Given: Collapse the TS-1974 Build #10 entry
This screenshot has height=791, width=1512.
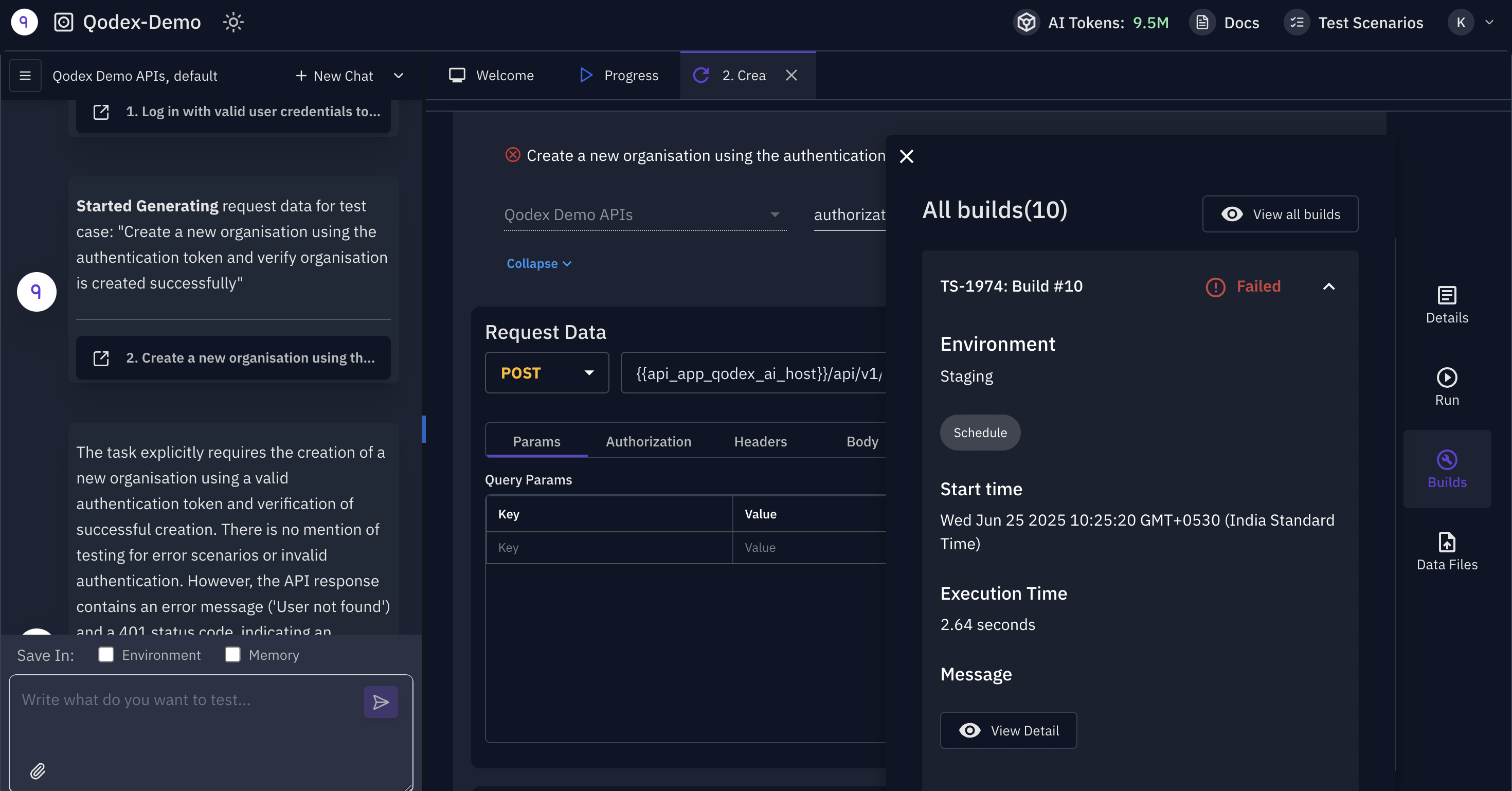Looking at the screenshot, I should [x=1328, y=286].
